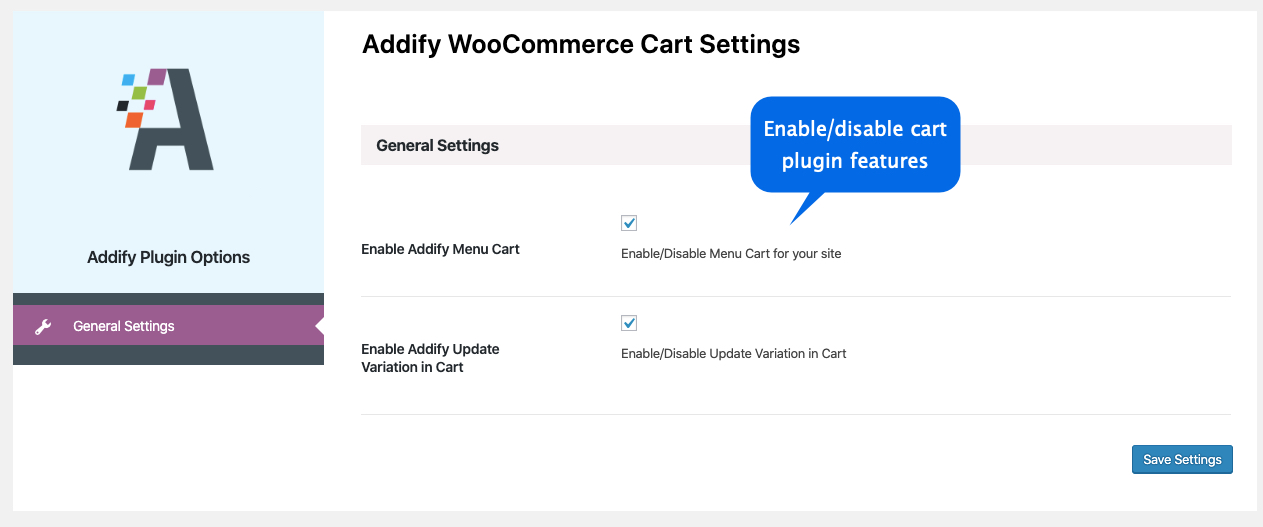
Task: Click the blue Enable/disable cart plugin features tooltip
Action: click(855, 144)
